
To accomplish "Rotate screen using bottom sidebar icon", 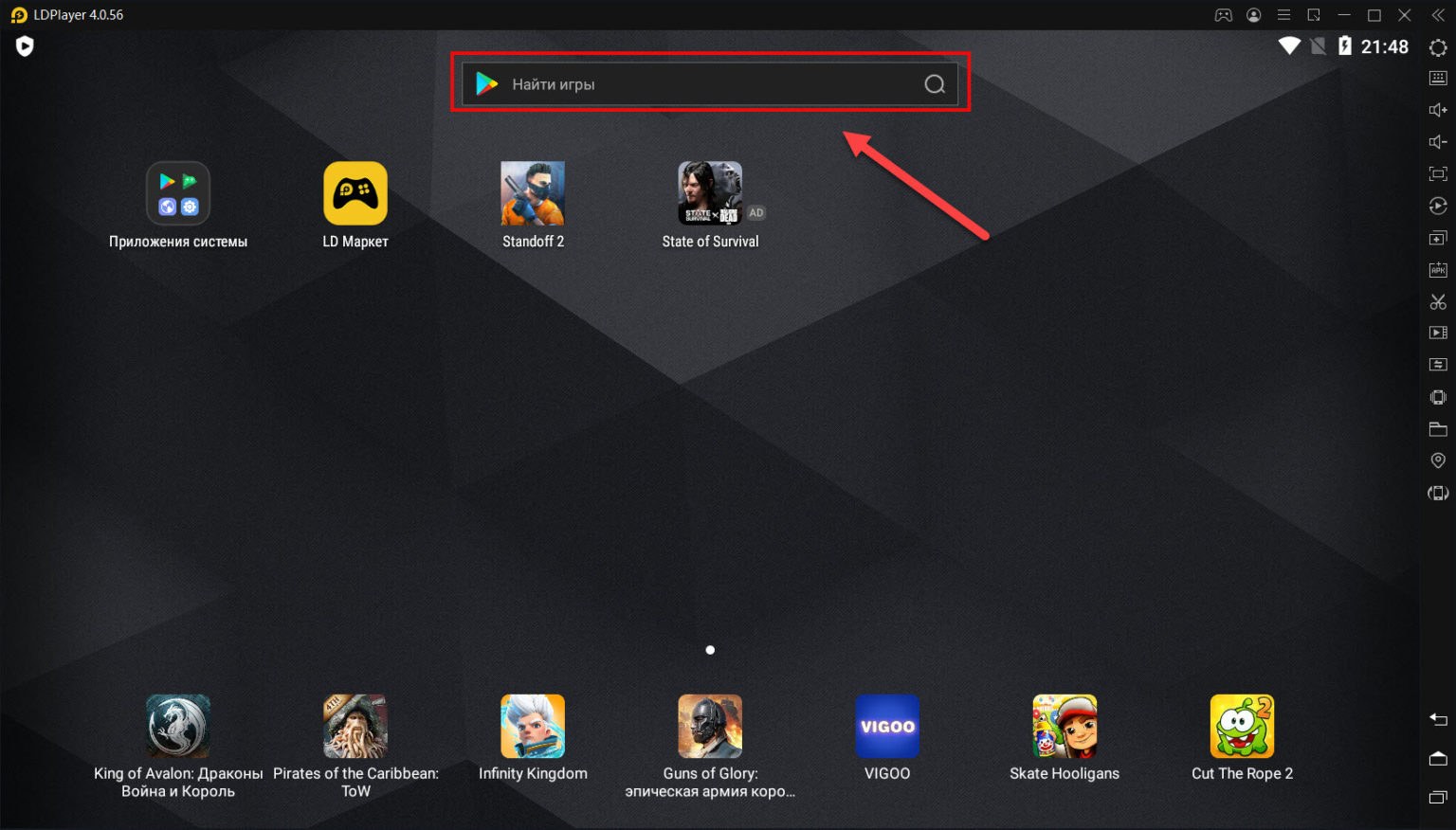I will (x=1438, y=493).
